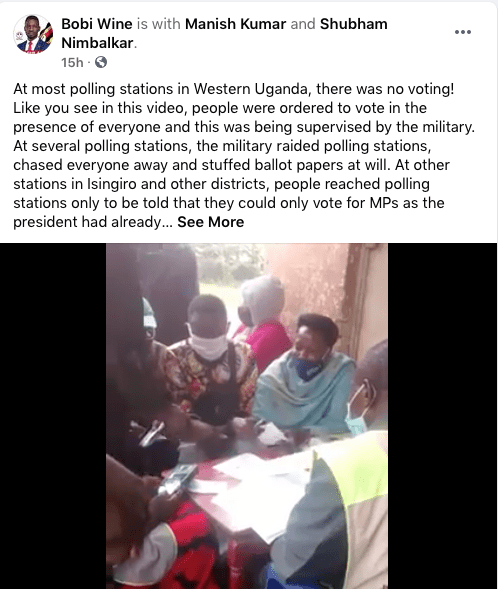The image size is (498, 589).
Task: Open the Bobi Wine profile link
Action: [97, 24]
